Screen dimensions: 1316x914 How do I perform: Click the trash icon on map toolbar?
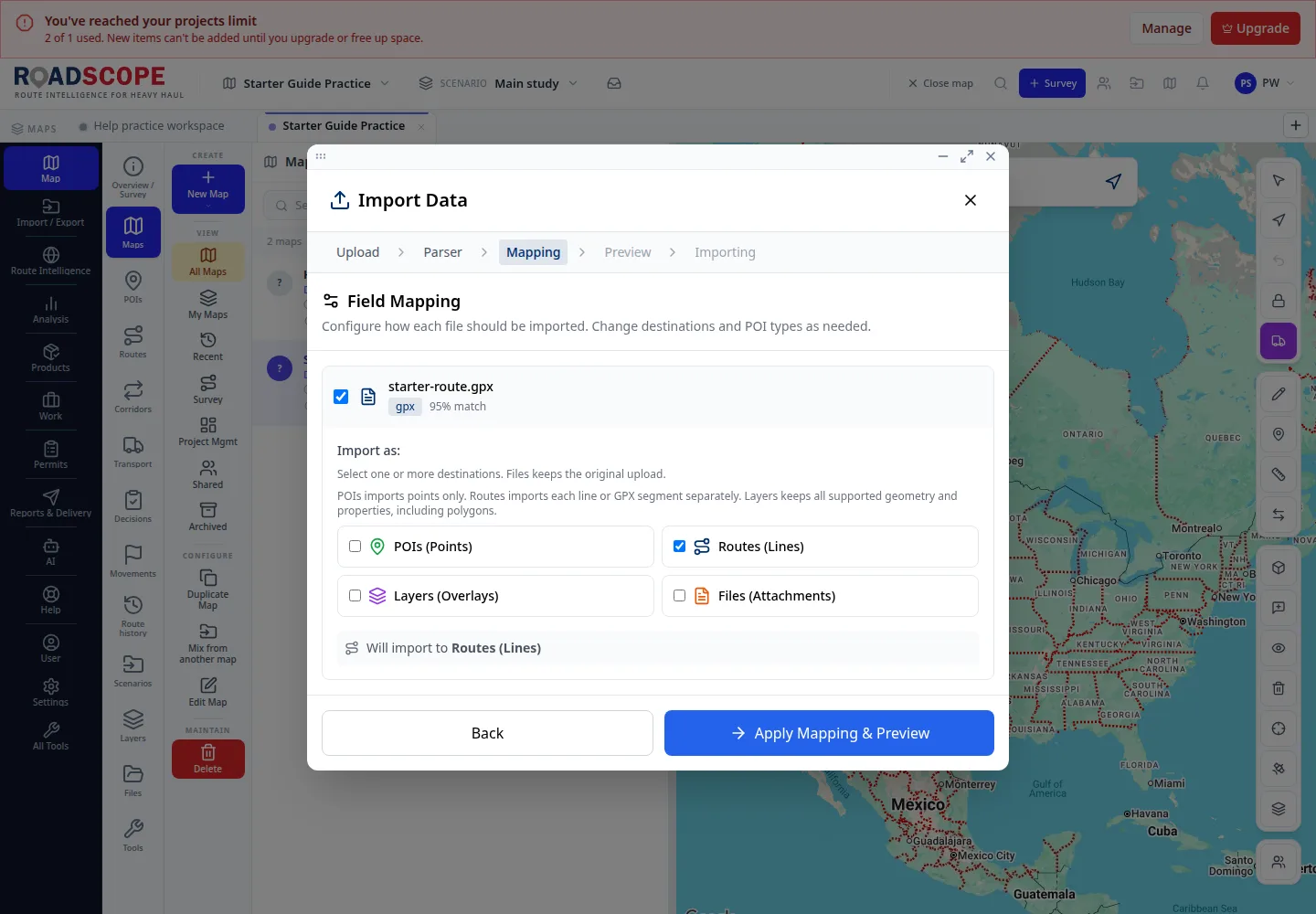1279,688
